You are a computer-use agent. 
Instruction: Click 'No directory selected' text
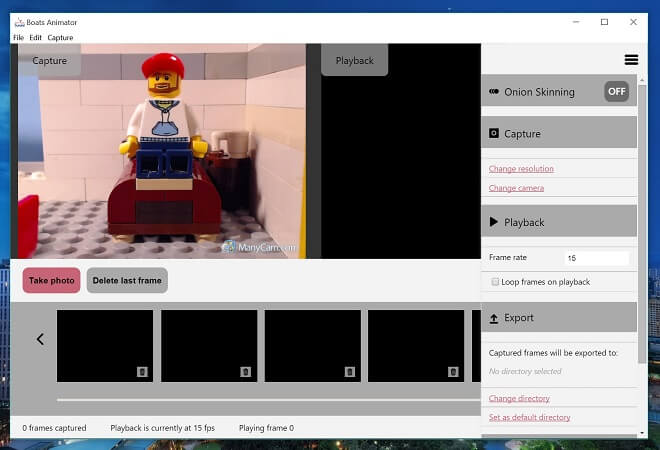pos(525,371)
